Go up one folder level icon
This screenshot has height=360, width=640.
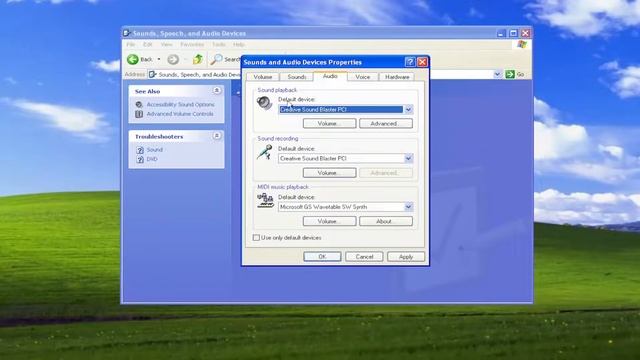point(198,60)
